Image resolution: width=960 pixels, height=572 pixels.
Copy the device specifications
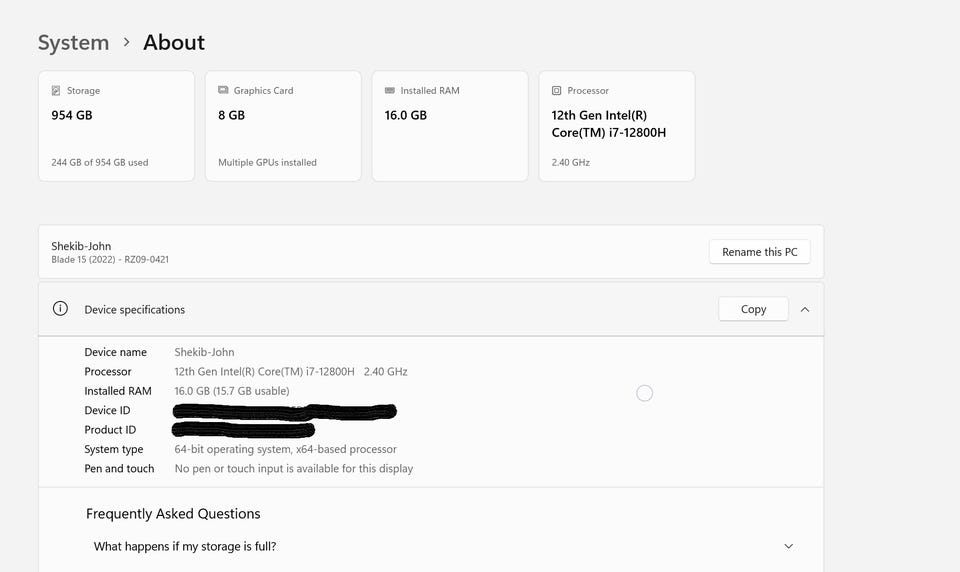click(753, 310)
